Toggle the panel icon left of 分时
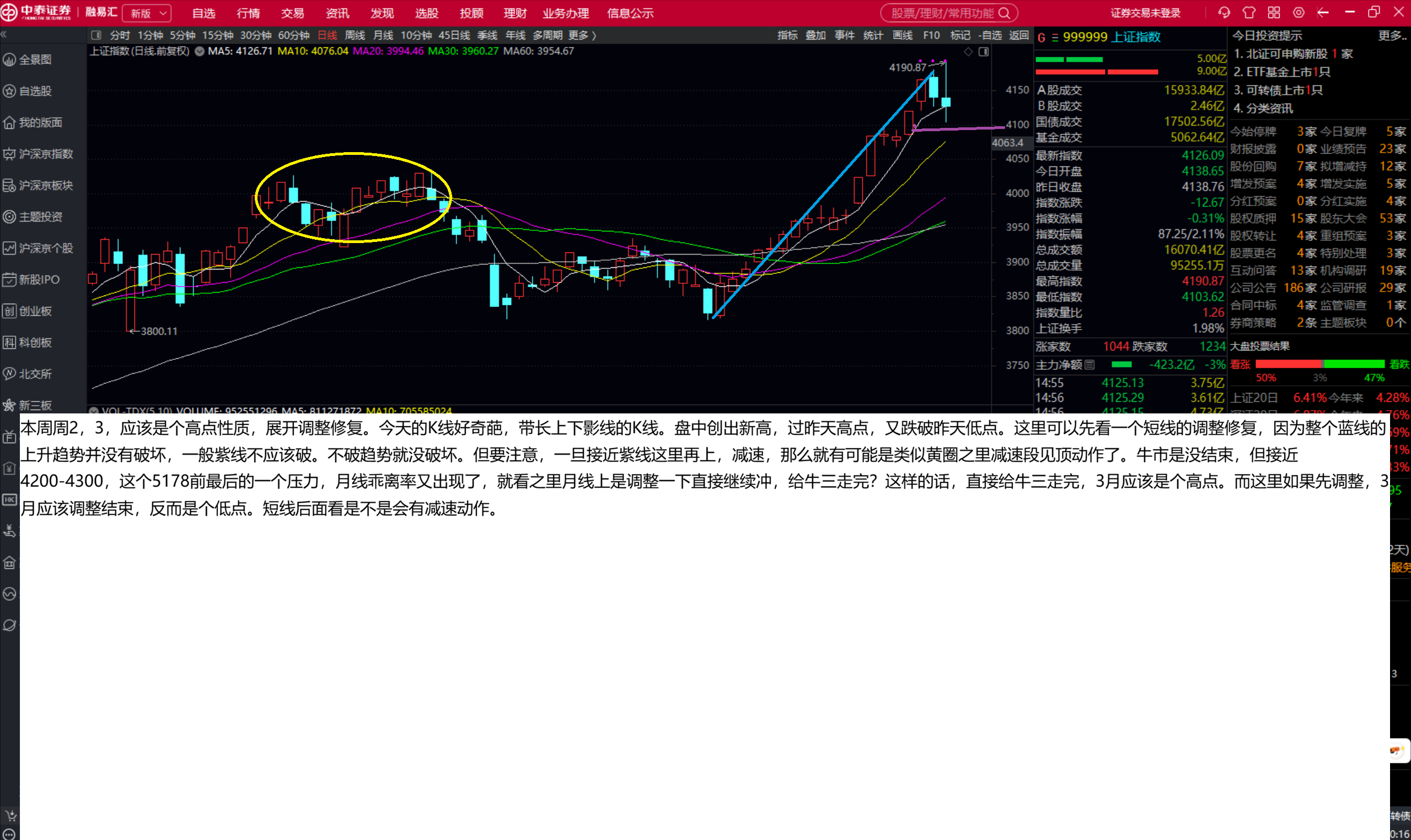 pos(96,35)
